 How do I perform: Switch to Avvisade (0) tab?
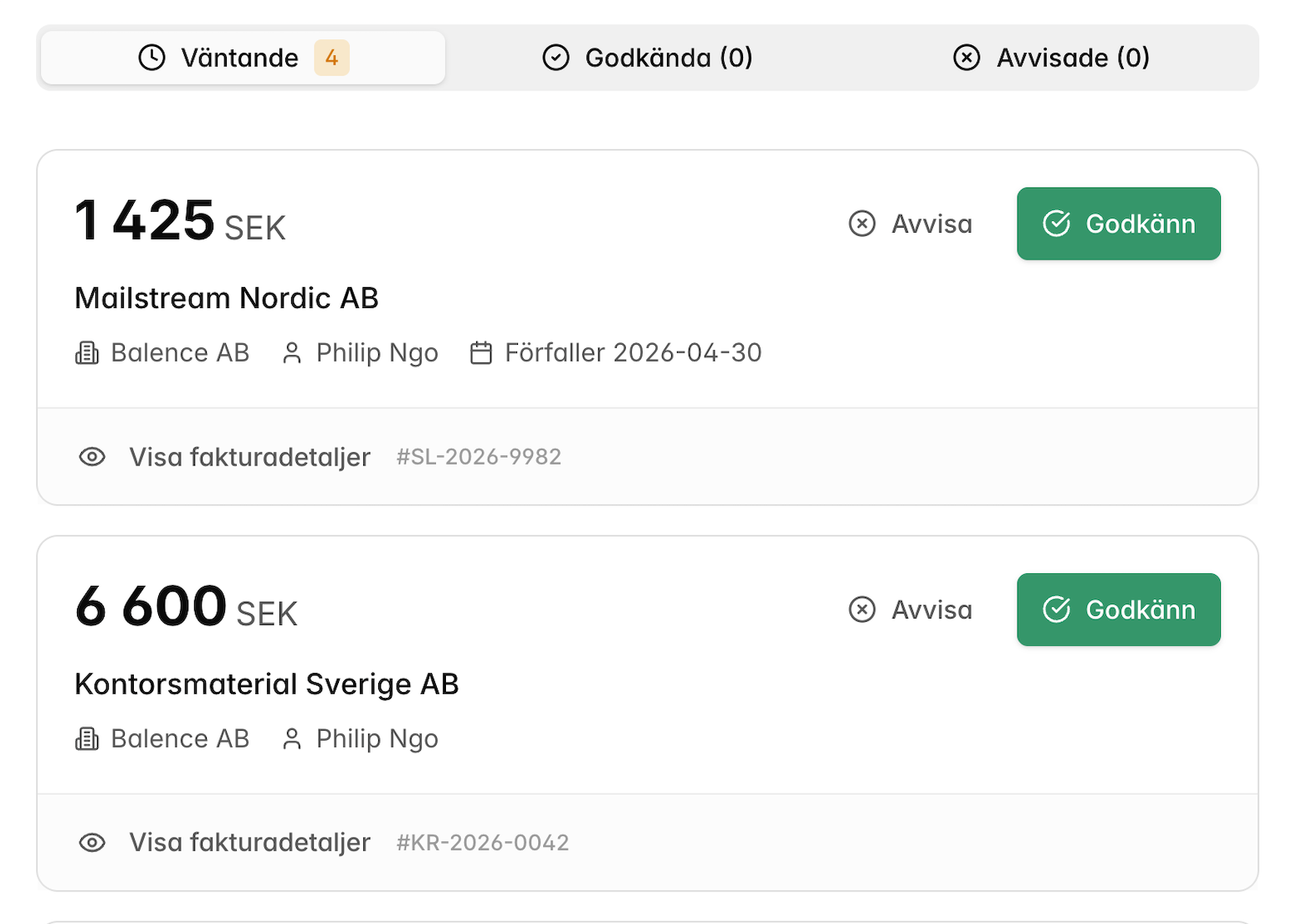coord(1052,58)
